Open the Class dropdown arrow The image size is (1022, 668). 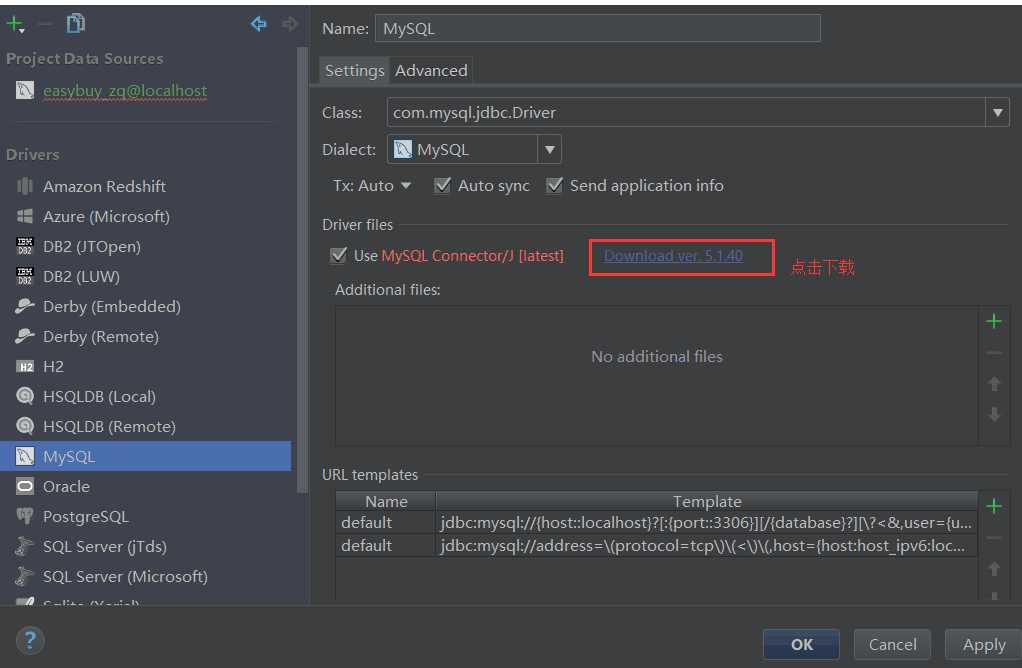pyautogui.click(x=997, y=113)
